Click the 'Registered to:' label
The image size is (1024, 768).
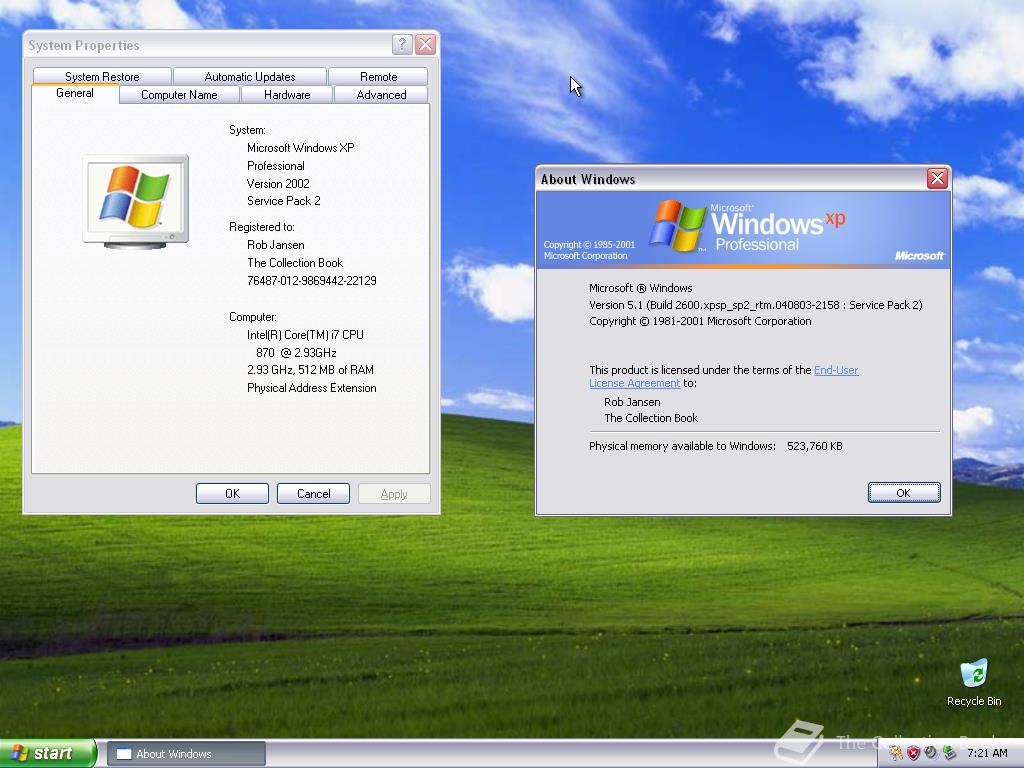click(x=262, y=227)
